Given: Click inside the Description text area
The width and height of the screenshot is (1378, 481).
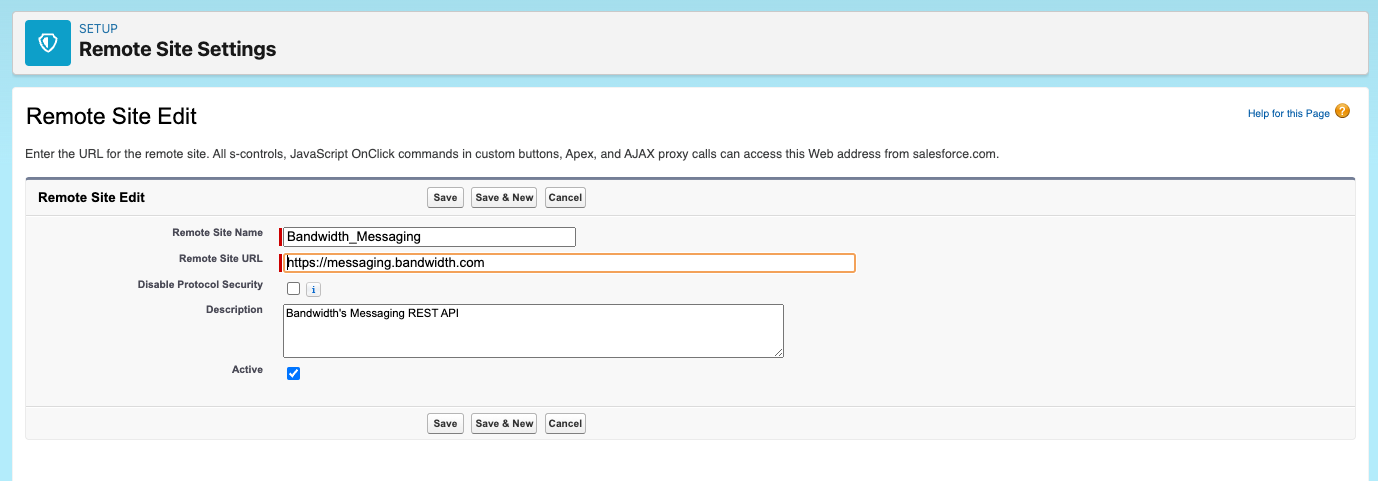Looking at the screenshot, I should click(x=533, y=331).
